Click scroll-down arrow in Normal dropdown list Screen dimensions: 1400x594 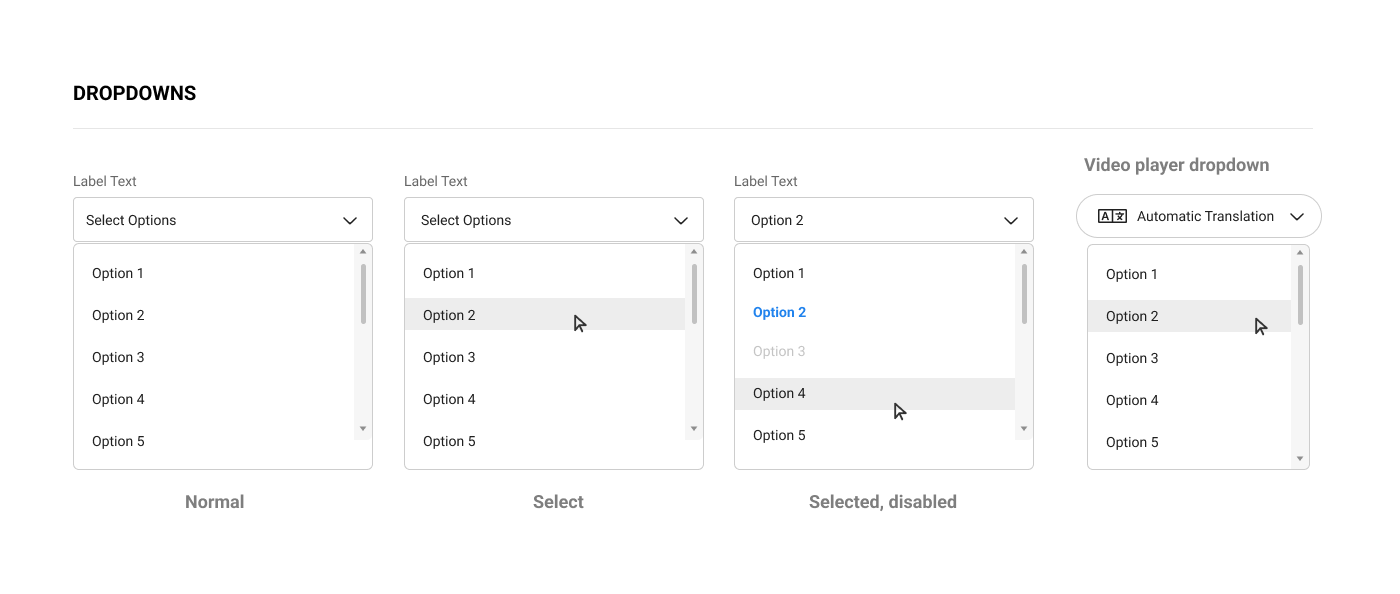(363, 429)
